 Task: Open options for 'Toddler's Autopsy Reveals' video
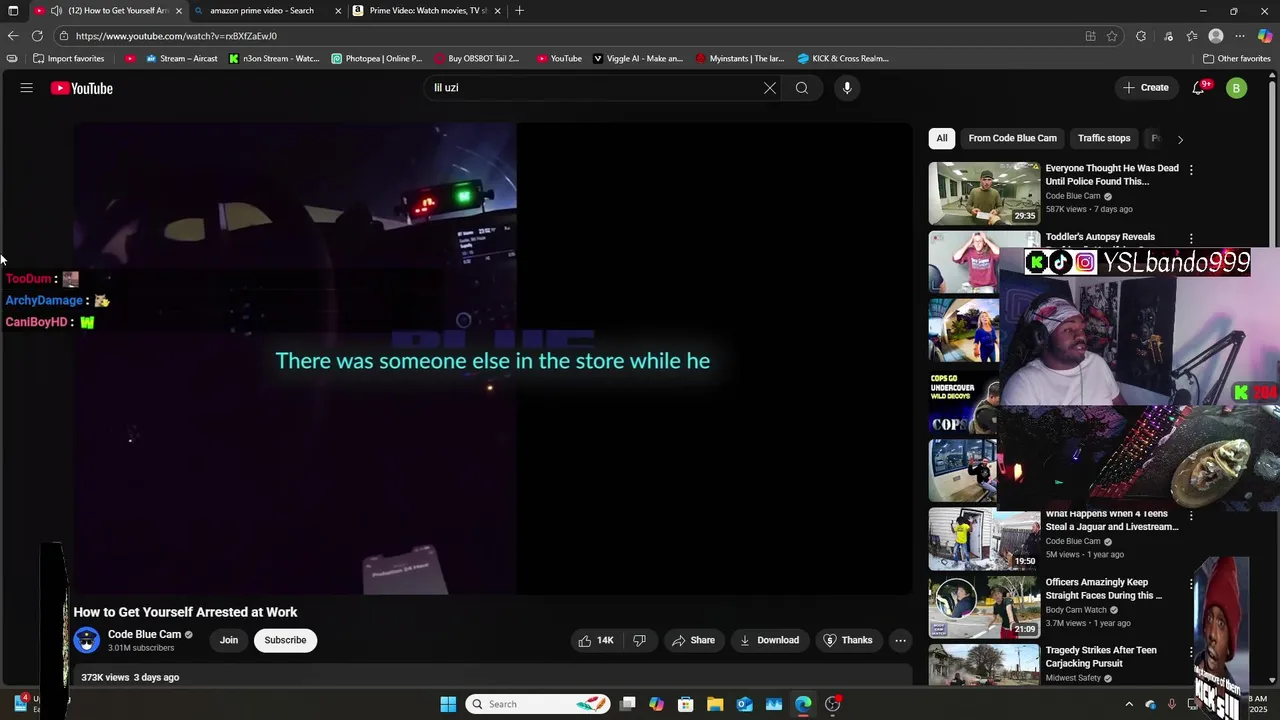pyautogui.click(x=1191, y=239)
